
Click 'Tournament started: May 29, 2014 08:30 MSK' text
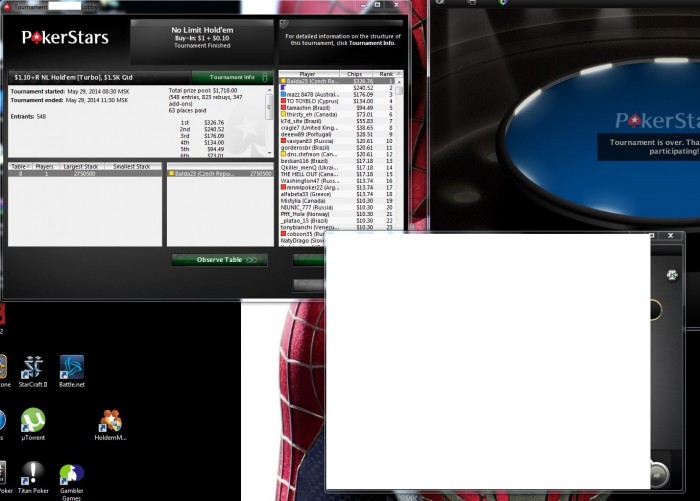coord(70,92)
